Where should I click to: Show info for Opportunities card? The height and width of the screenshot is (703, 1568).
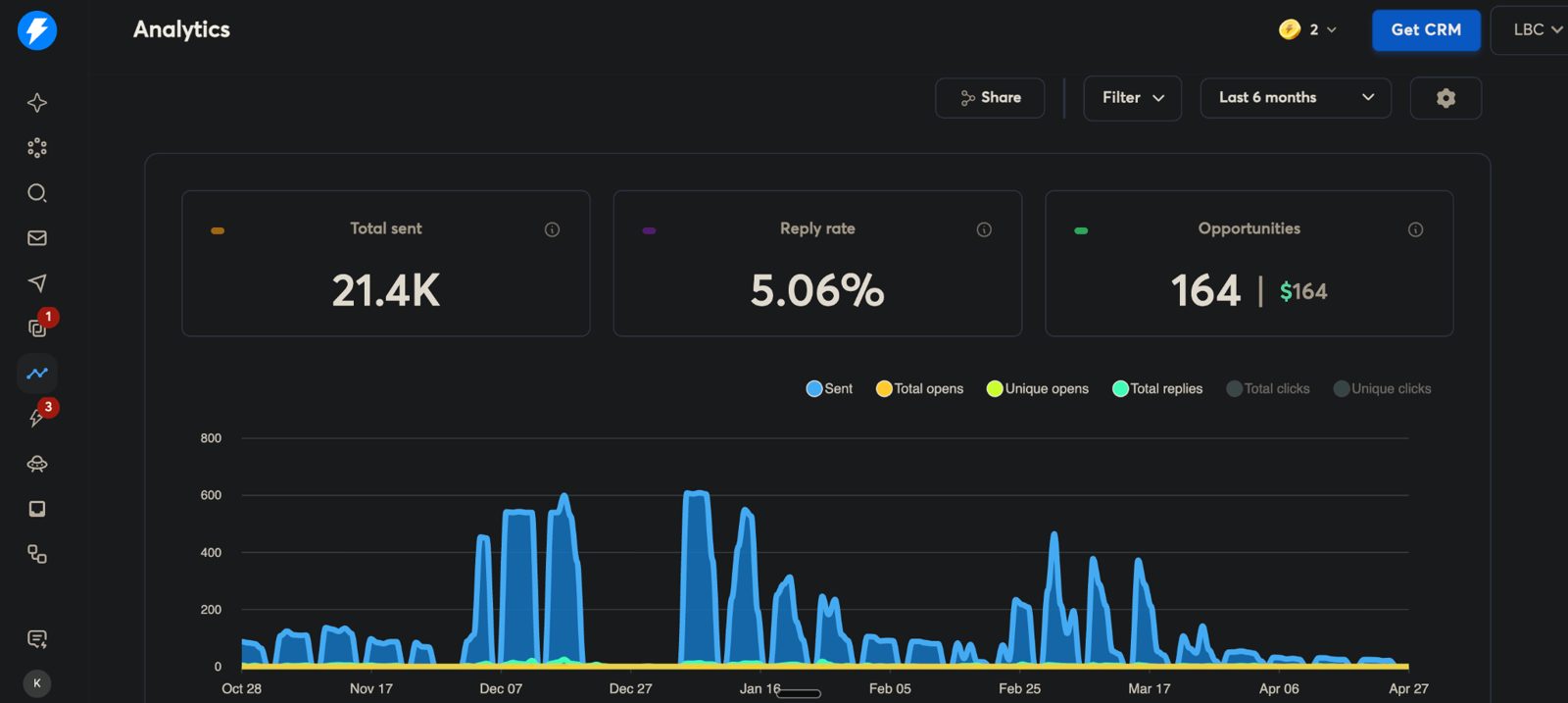point(1415,229)
